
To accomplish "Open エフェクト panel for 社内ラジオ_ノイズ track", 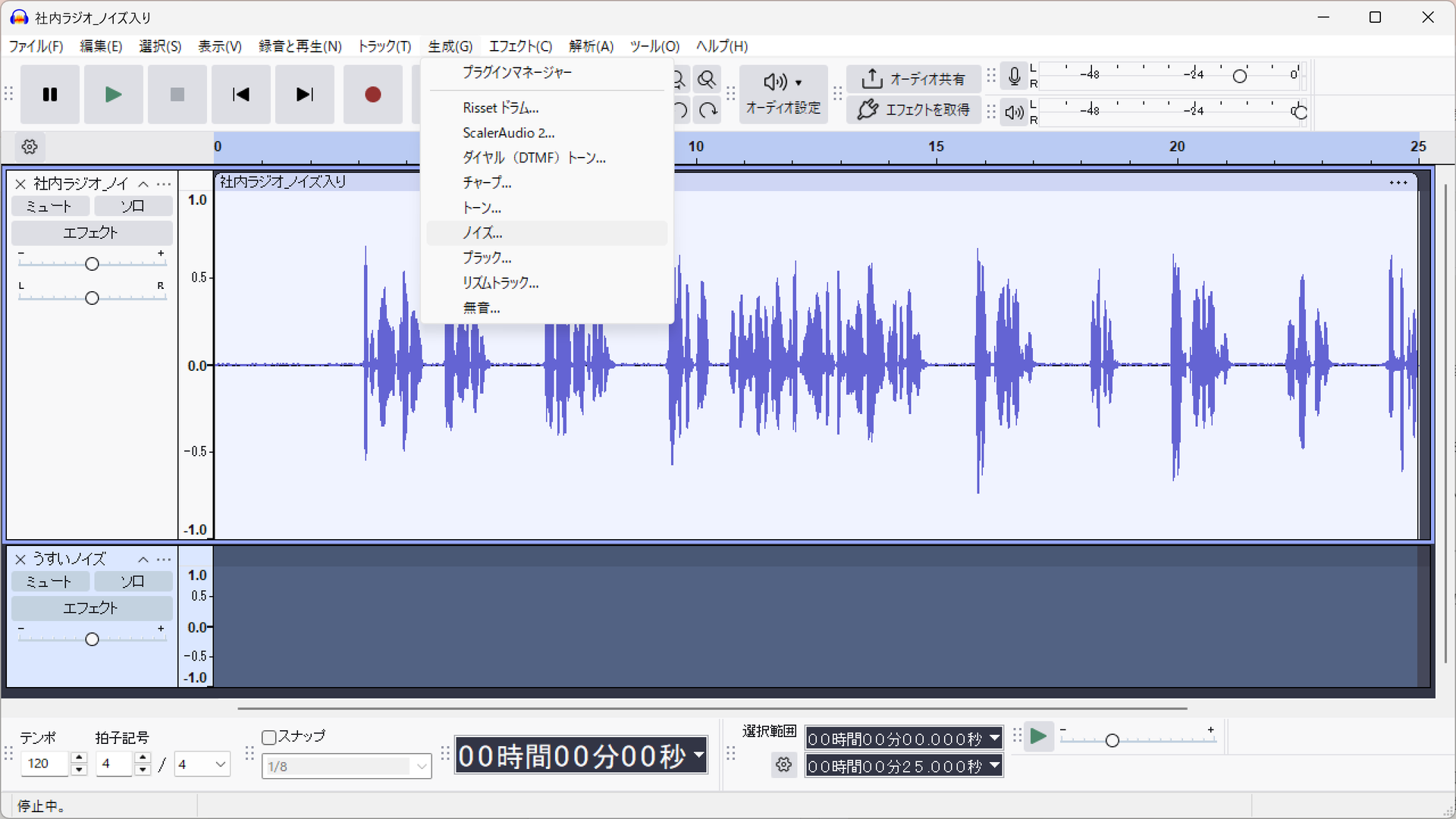I will pyautogui.click(x=92, y=233).
